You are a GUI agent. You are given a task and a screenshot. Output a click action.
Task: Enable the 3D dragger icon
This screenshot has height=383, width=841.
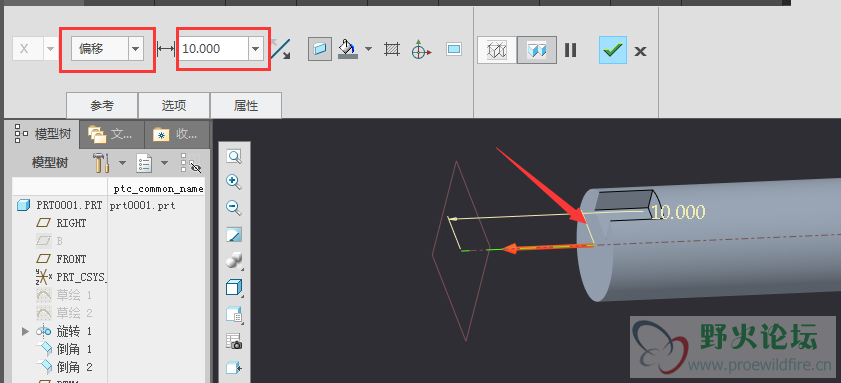pos(422,49)
